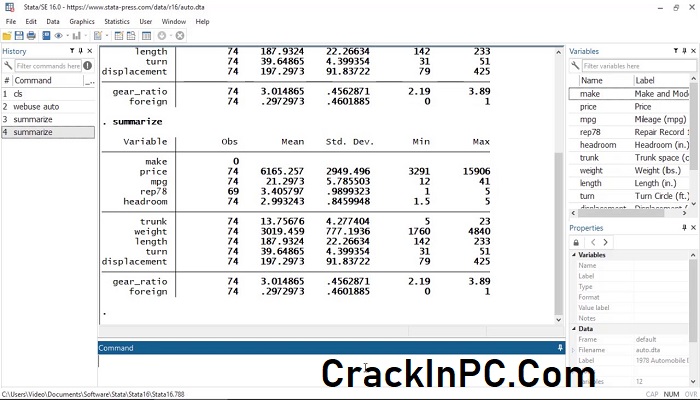Collapse the Data section in Properties
The width and height of the screenshot is (700, 400).
tap(574, 329)
